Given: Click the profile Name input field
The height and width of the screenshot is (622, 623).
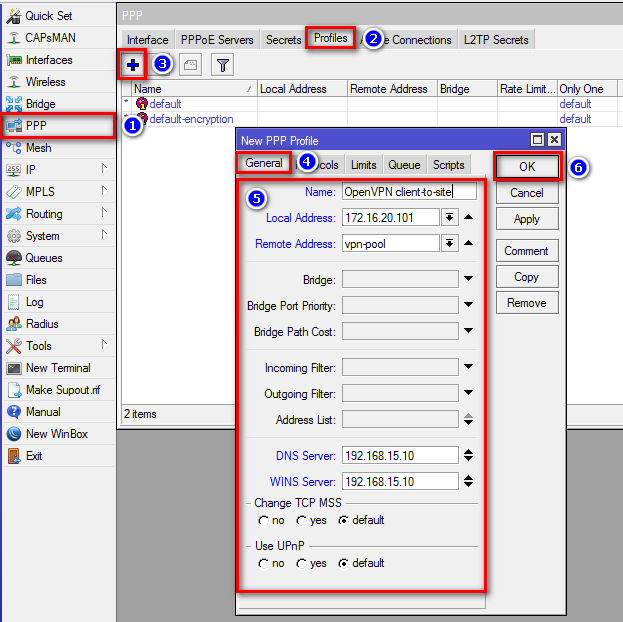Looking at the screenshot, I should [x=409, y=192].
